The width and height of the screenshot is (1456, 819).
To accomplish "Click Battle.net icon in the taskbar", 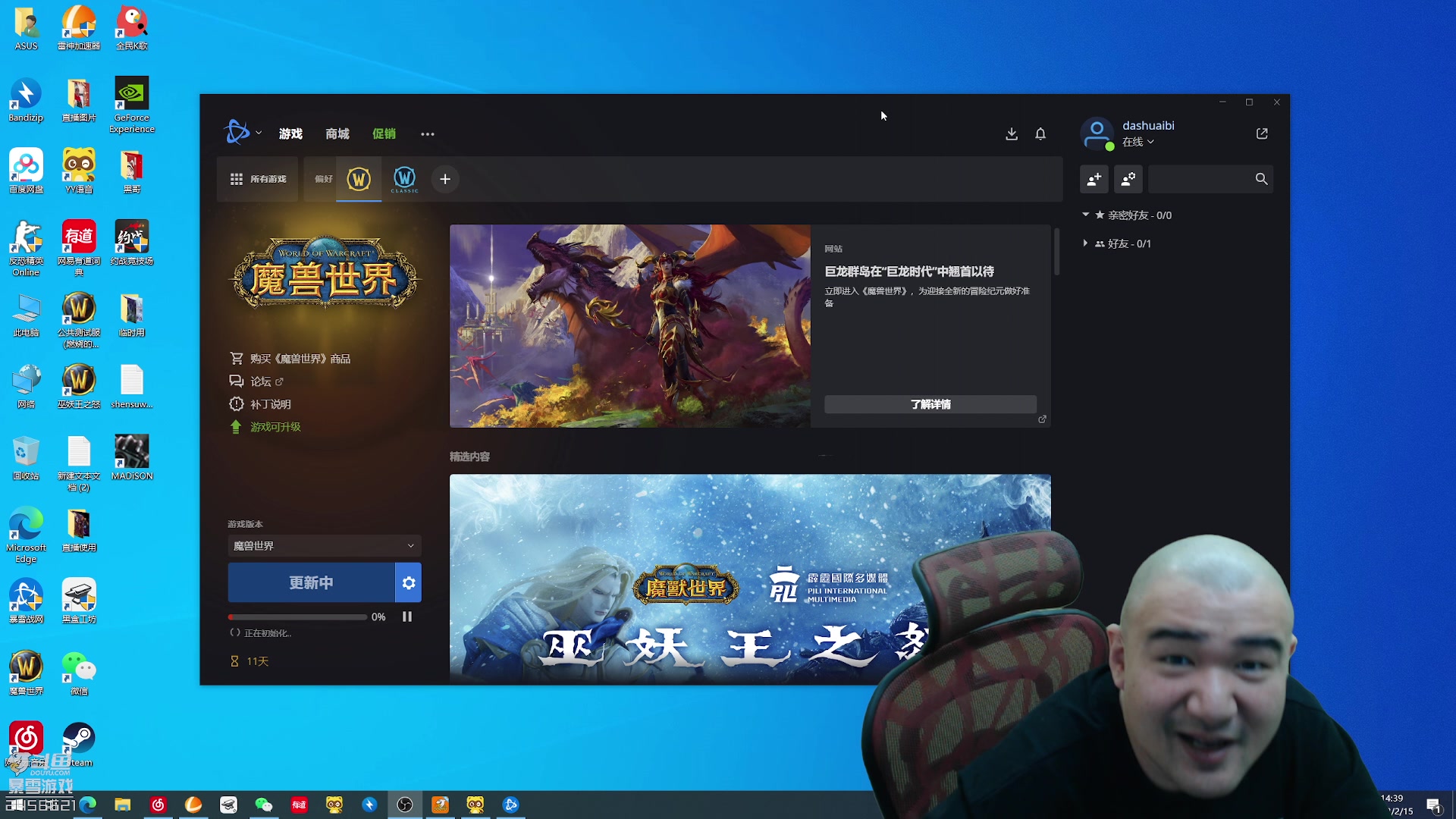I will (511, 805).
